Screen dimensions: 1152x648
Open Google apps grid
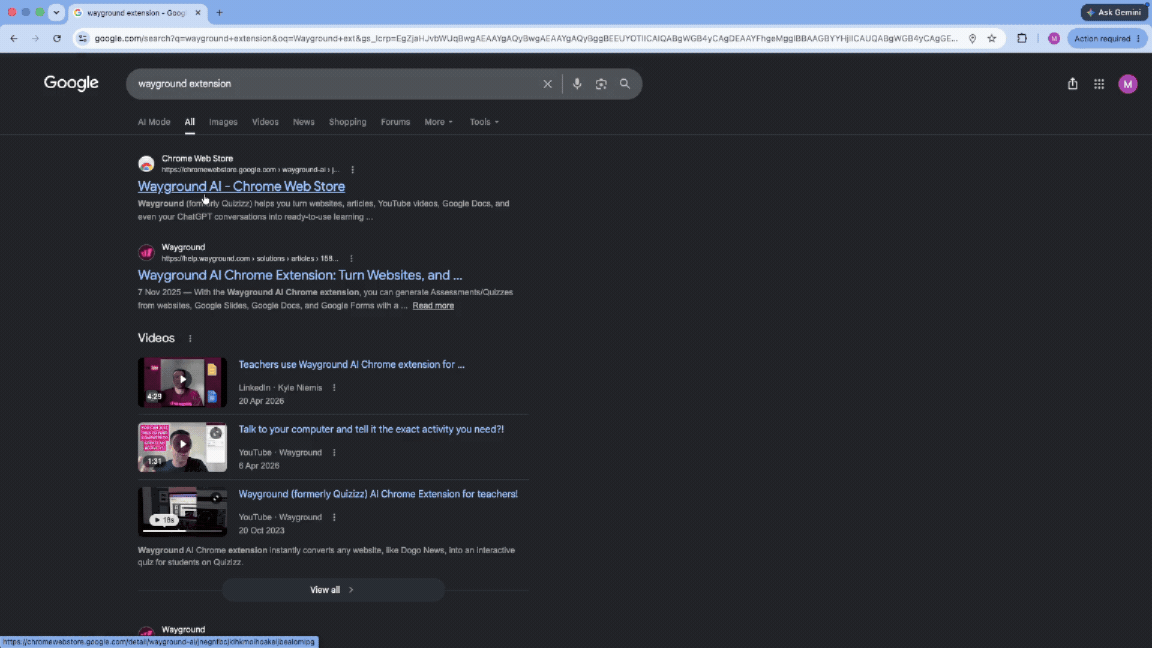(1099, 84)
